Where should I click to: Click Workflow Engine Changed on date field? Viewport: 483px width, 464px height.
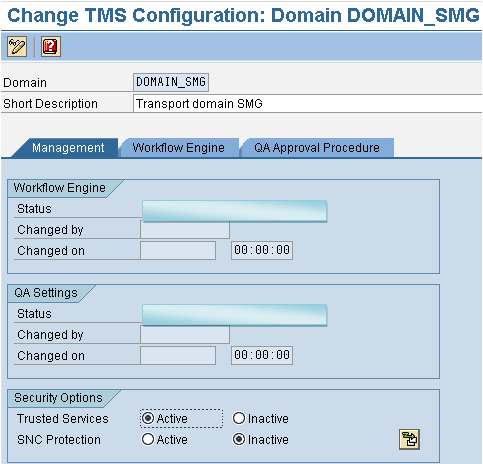[x=178, y=251]
